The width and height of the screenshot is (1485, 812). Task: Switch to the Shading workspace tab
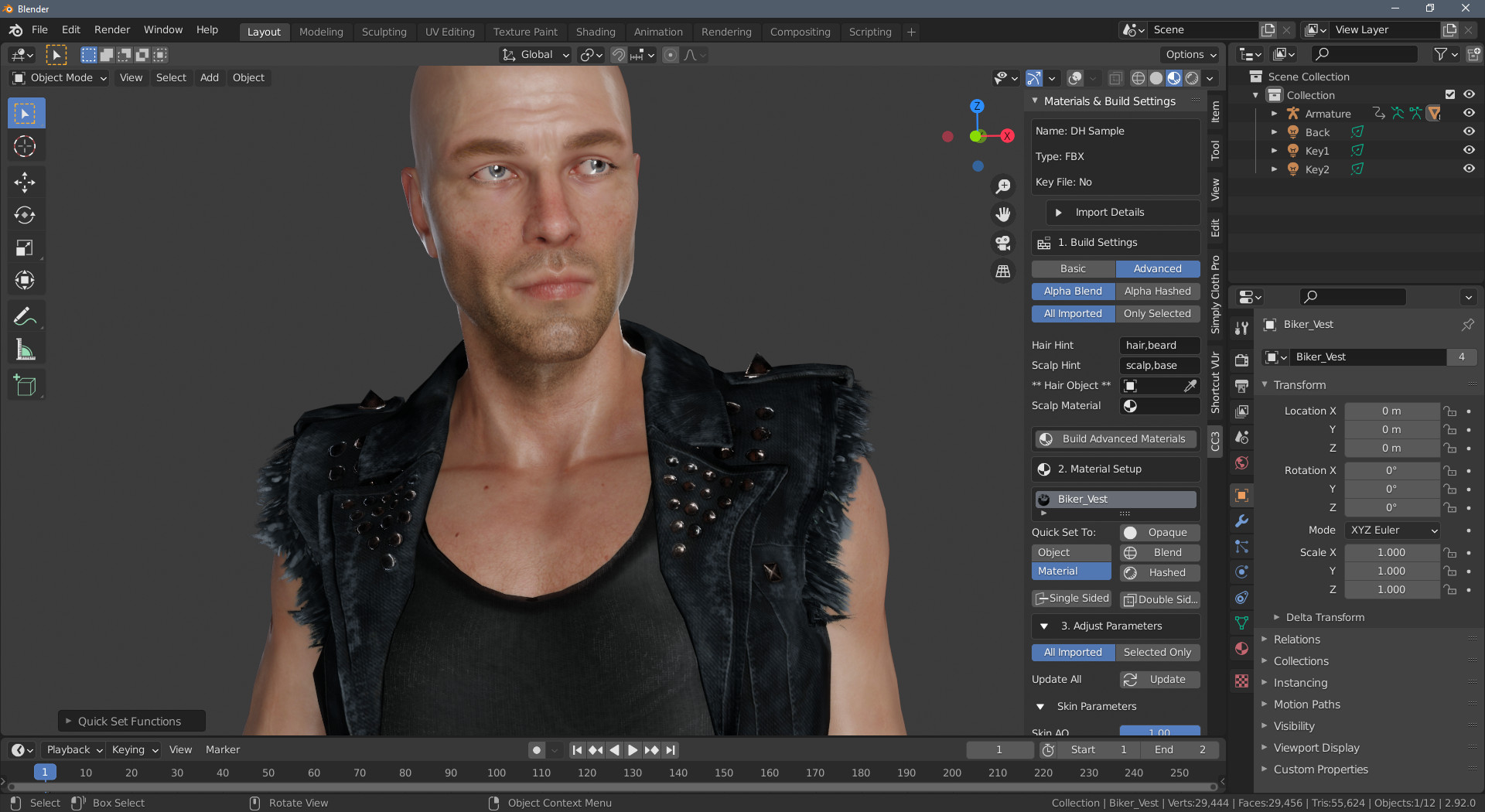(x=596, y=32)
